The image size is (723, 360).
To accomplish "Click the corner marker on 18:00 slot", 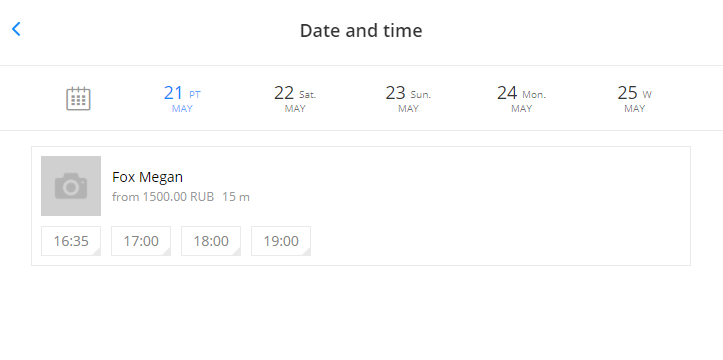I will click(237, 252).
